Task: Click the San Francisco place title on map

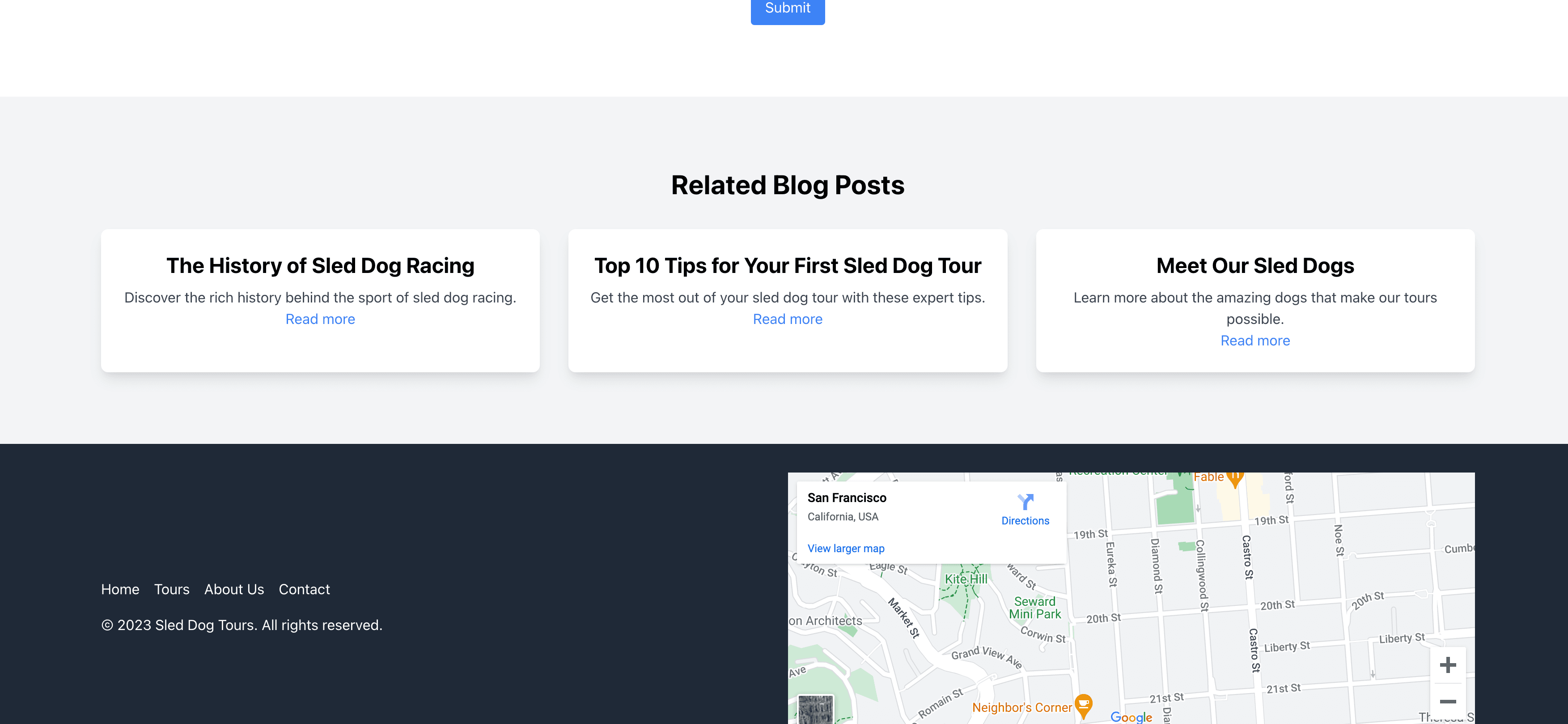Action: (x=847, y=498)
